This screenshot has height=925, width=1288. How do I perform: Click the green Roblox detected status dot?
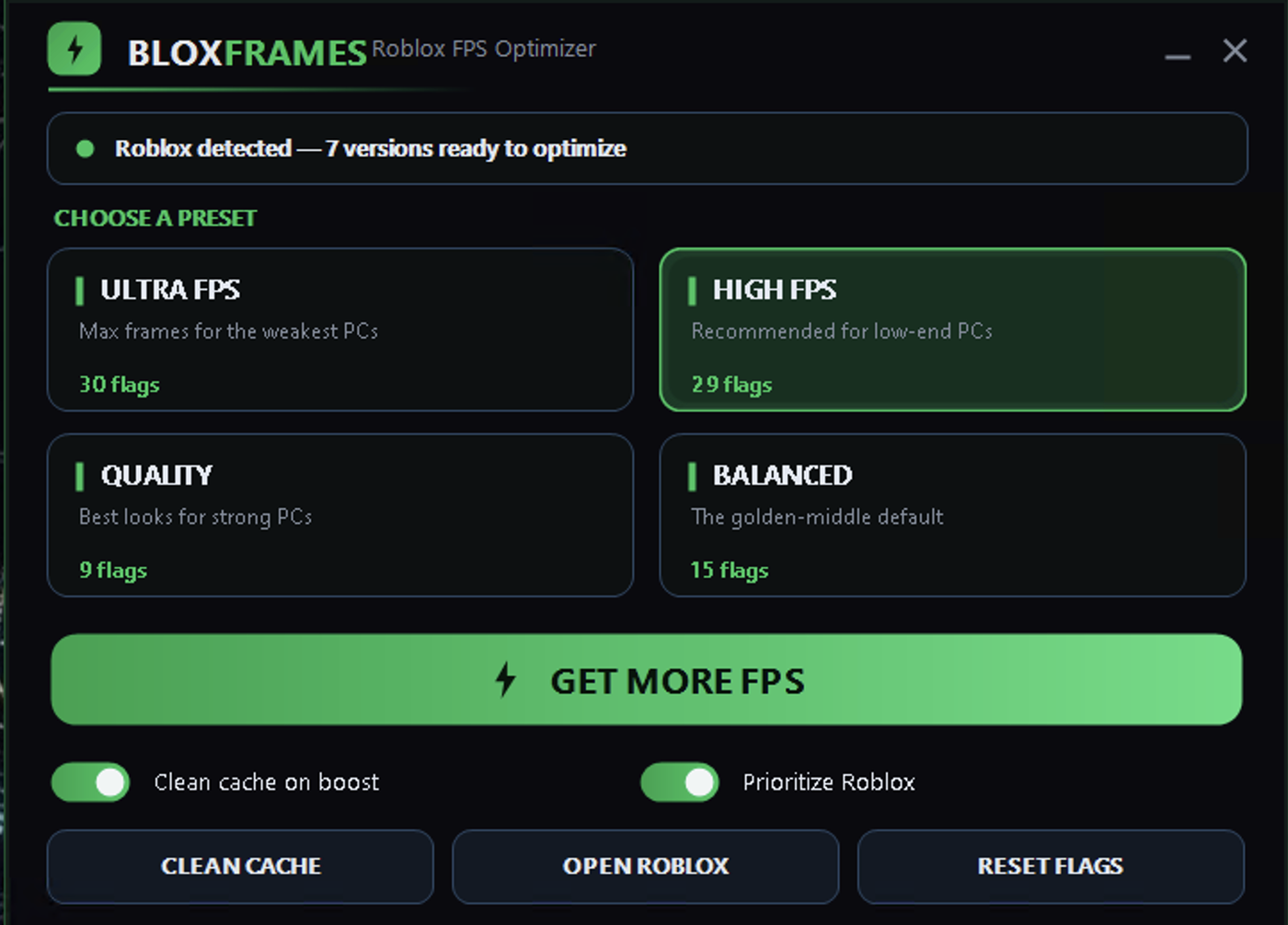pos(86,148)
